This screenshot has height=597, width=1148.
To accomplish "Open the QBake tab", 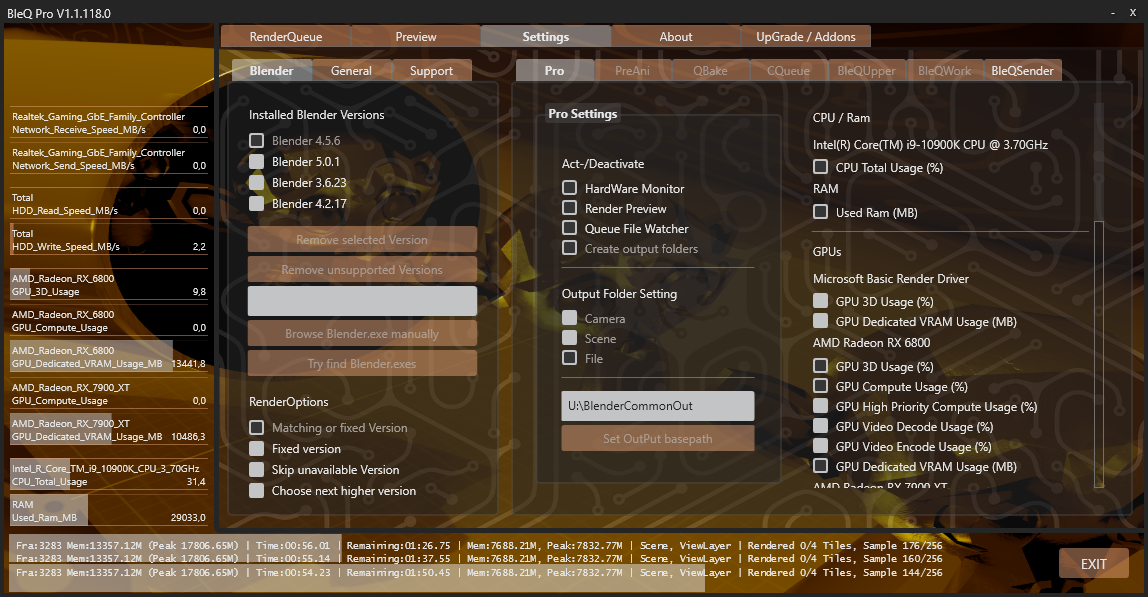I will (710, 70).
